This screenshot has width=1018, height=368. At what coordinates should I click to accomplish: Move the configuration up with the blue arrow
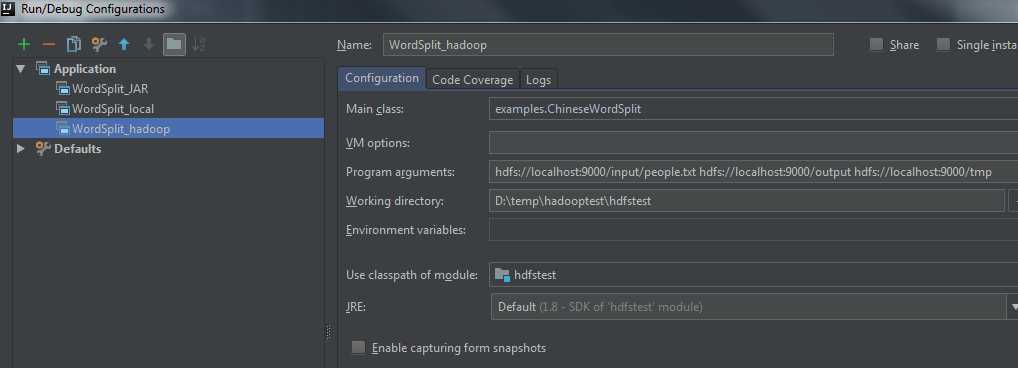pyautogui.click(x=124, y=44)
